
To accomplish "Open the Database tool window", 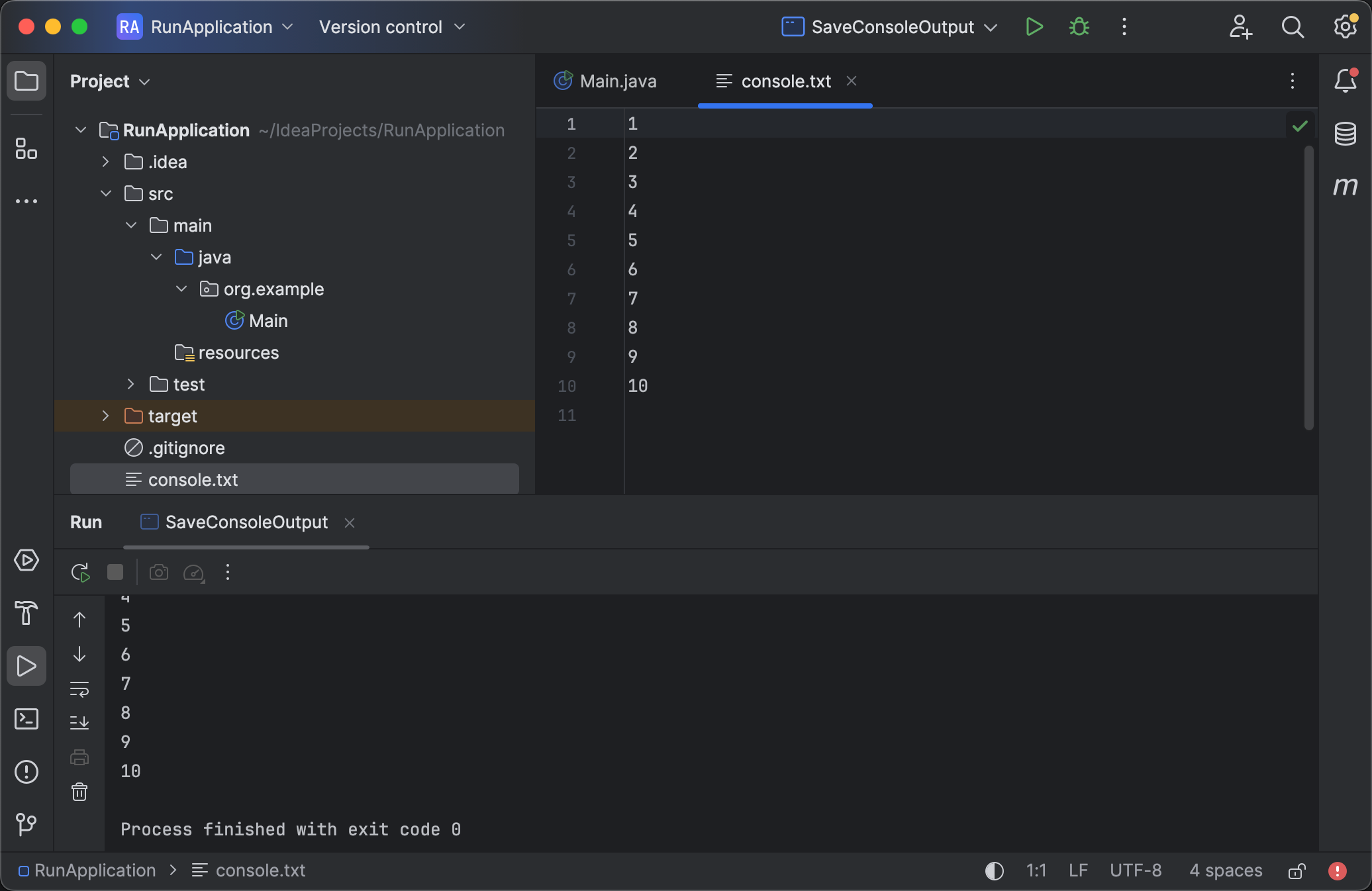I will point(1346,134).
